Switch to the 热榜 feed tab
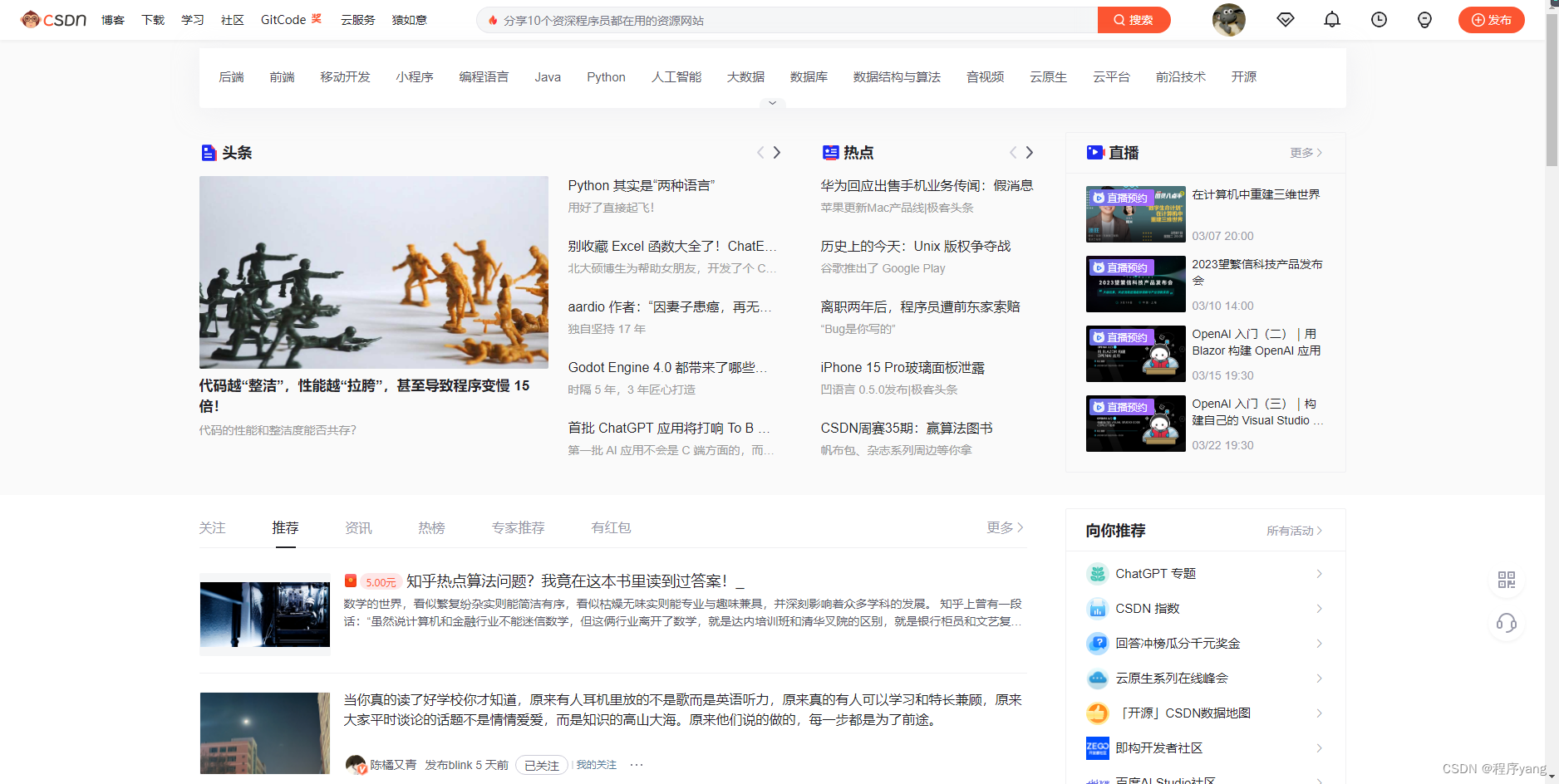The height and width of the screenshot is (784, 1559). 431,527
